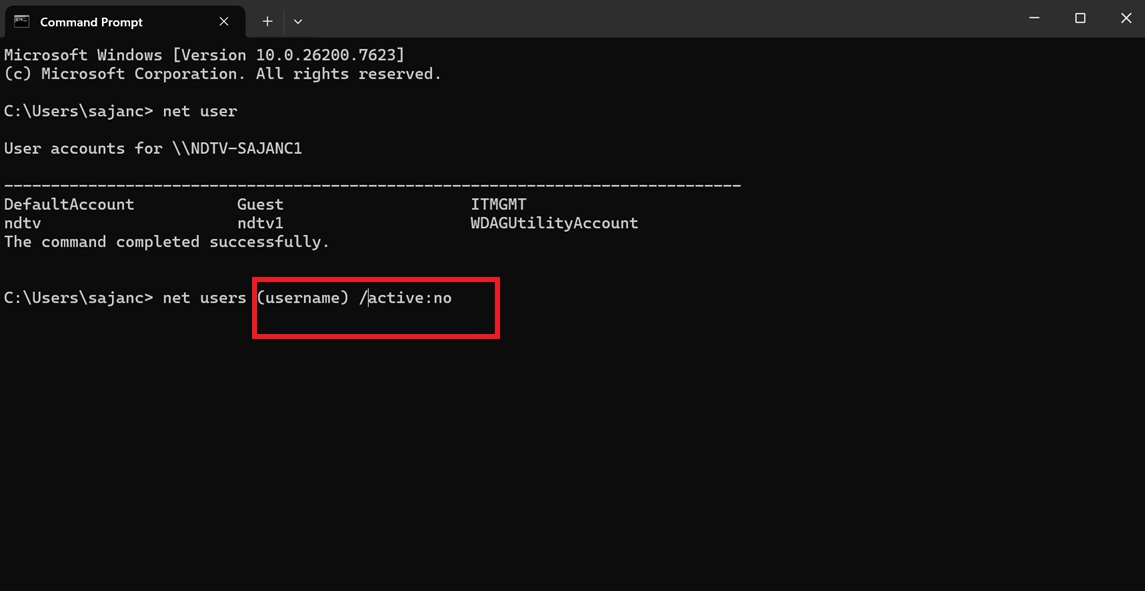Click the Guest account name
Viewport: 1145px width, 591px height.
tap(260, 204)
